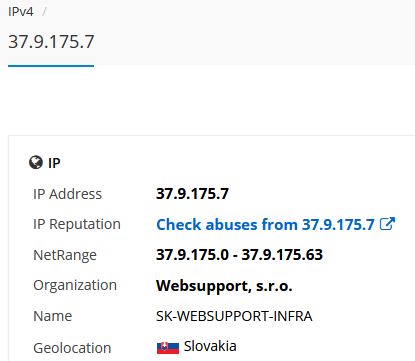Click the Websupport, s.r.o. organization name
Viewport: 415px width, 361px height.
(224, 286)
